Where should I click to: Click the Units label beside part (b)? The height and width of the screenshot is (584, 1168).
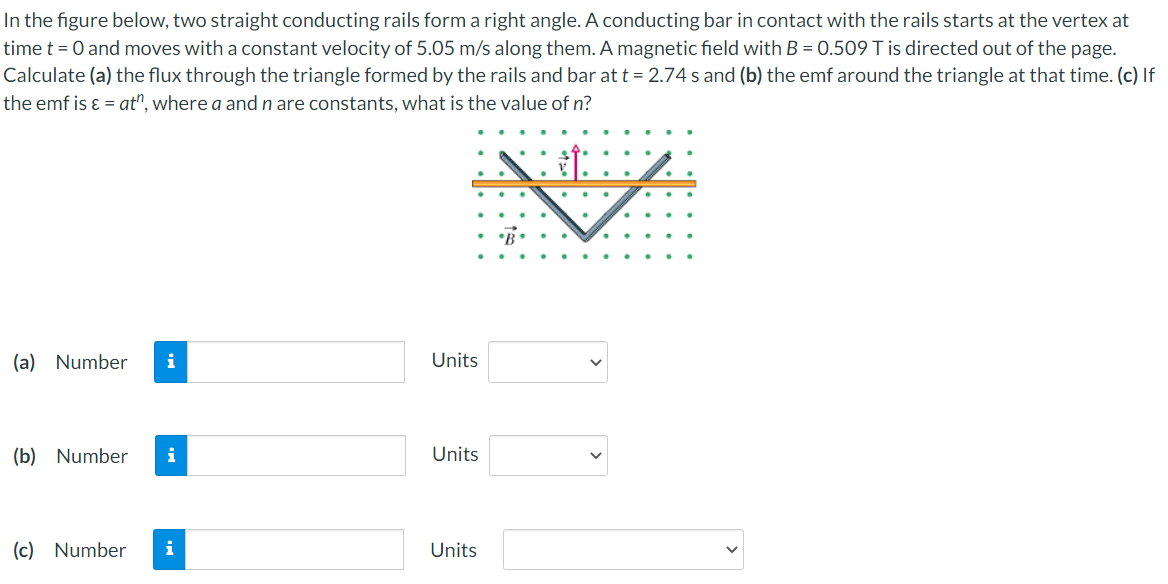(454, 454)
